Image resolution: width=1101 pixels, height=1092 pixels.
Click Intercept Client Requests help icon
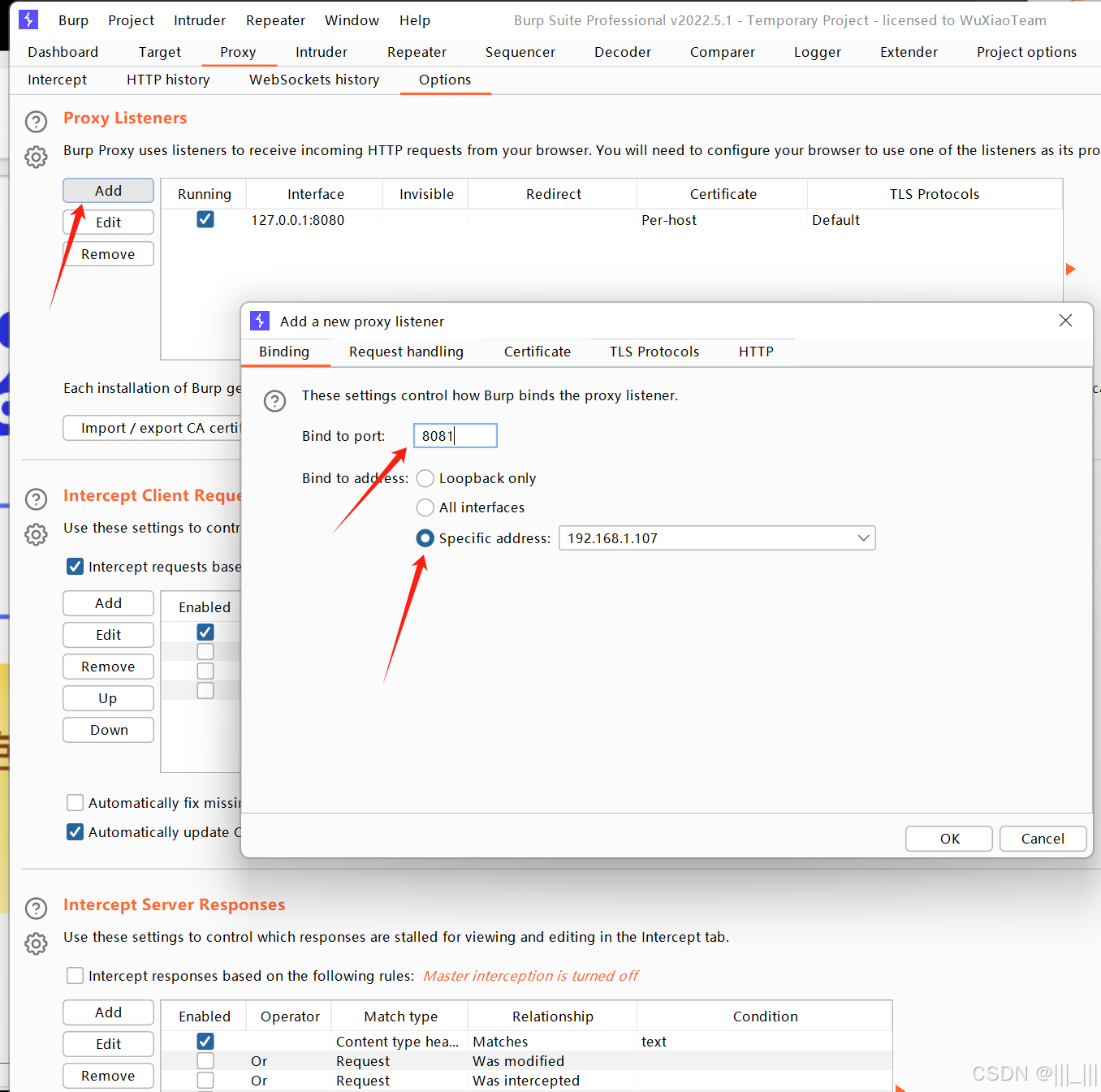[x=36, y=499]
